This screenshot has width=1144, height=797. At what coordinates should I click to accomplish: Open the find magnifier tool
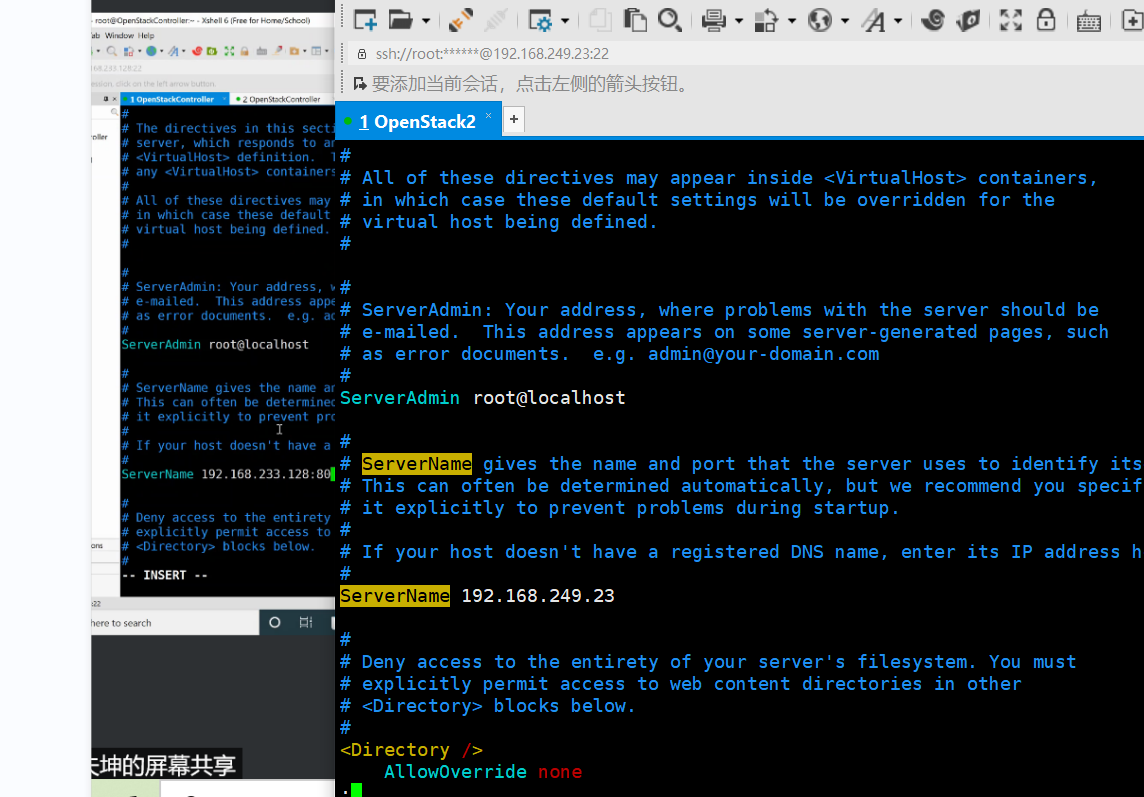[670, 20]
